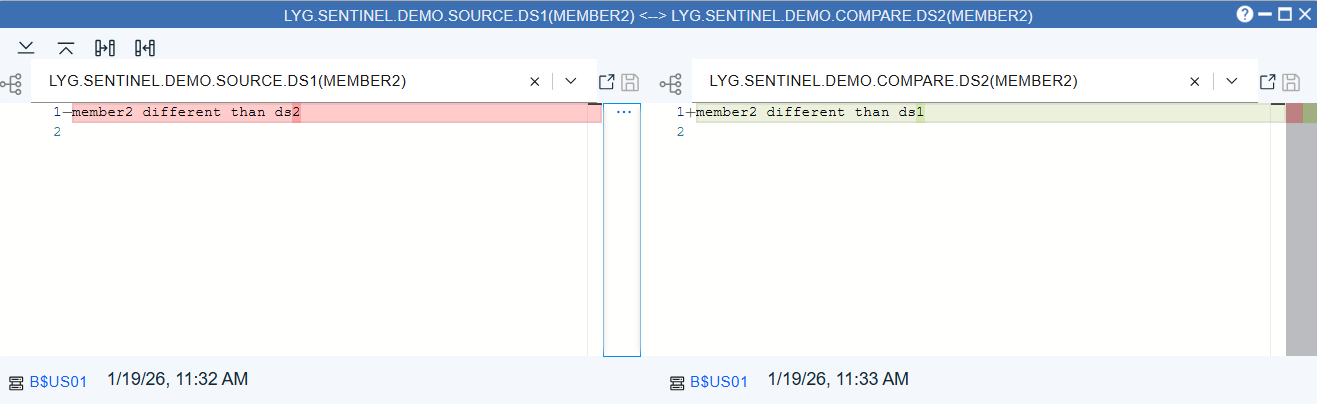Click the left B$US01 system link

point(58,381)
